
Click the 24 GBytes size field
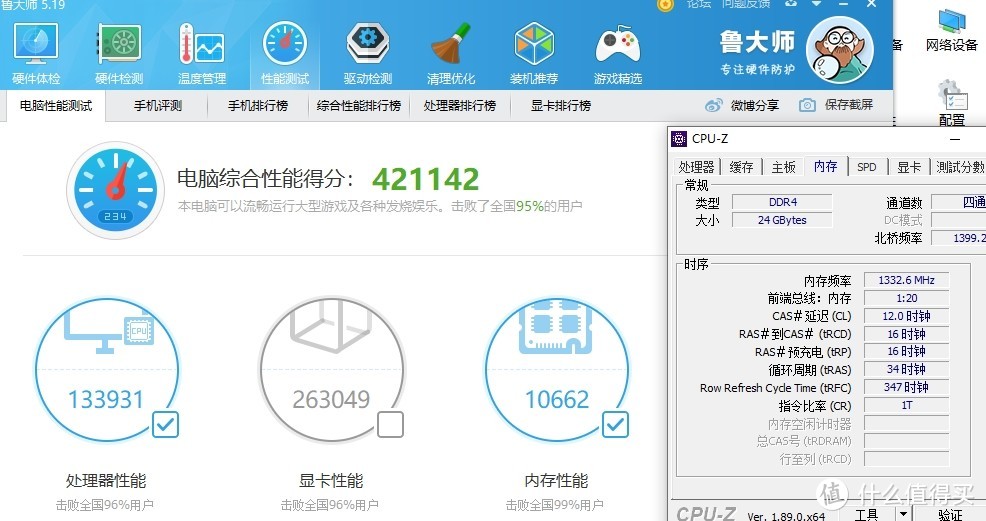point(782,220)
